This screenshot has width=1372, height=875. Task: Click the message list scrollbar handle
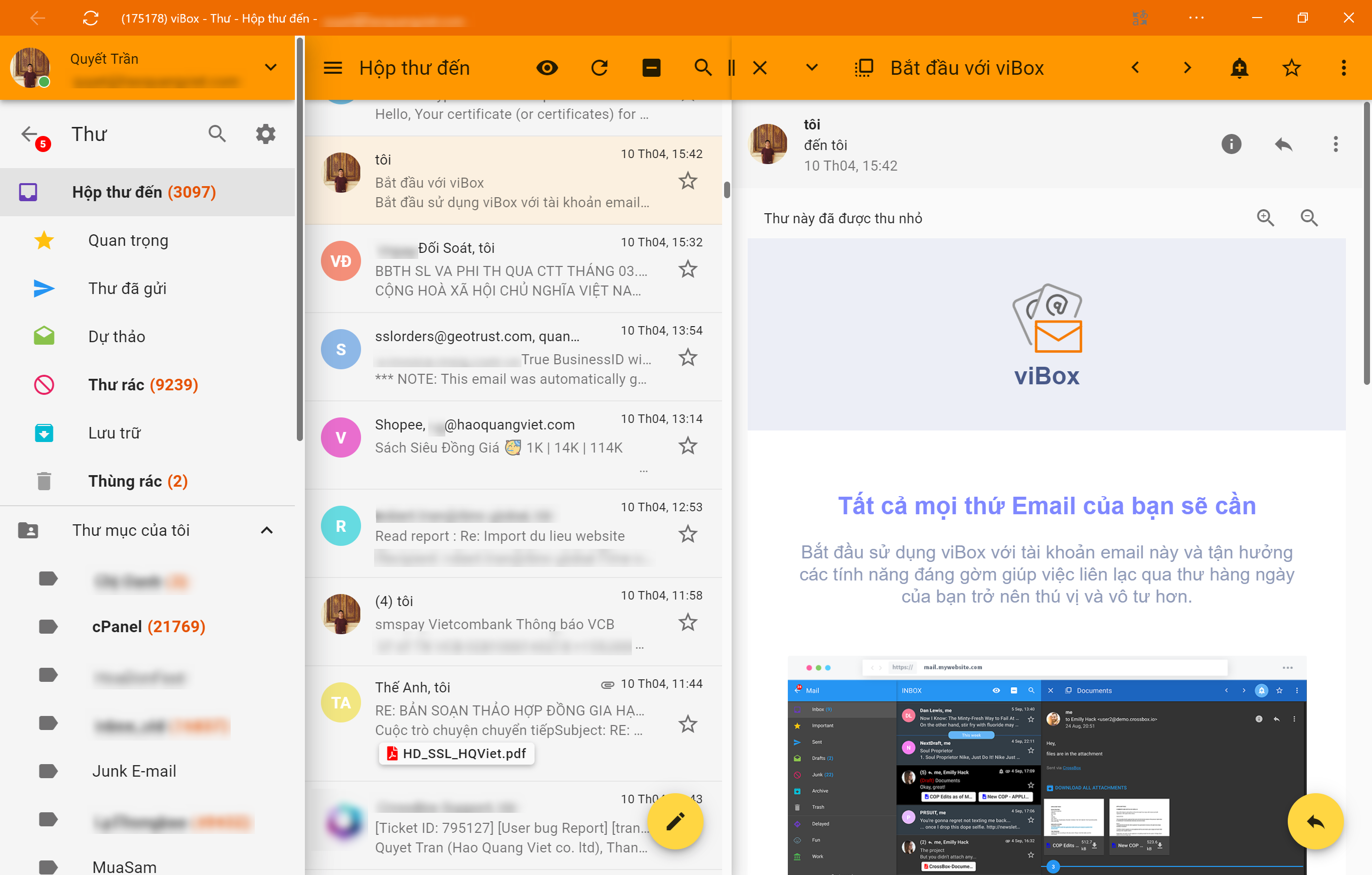pyautogui.click(x=727, y=190)
